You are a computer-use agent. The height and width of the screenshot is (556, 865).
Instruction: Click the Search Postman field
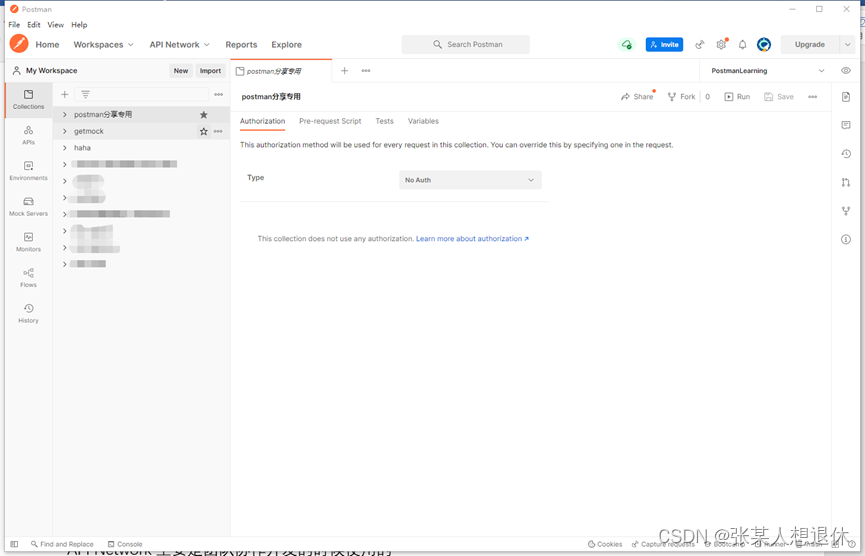click(x=466, y=45)
